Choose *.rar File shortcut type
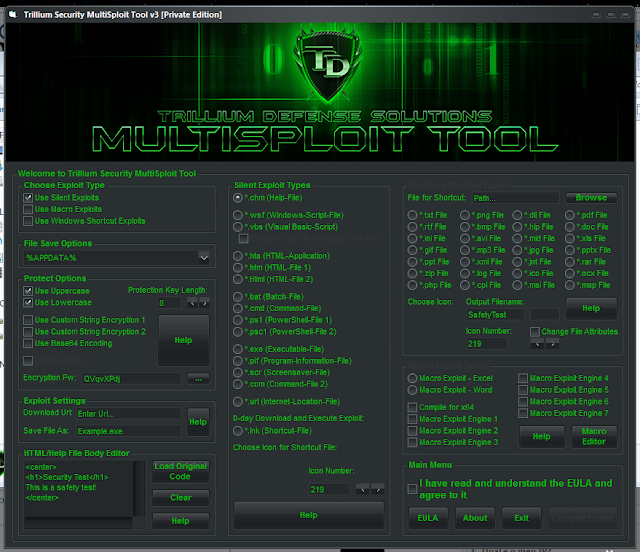 [570, 262]
